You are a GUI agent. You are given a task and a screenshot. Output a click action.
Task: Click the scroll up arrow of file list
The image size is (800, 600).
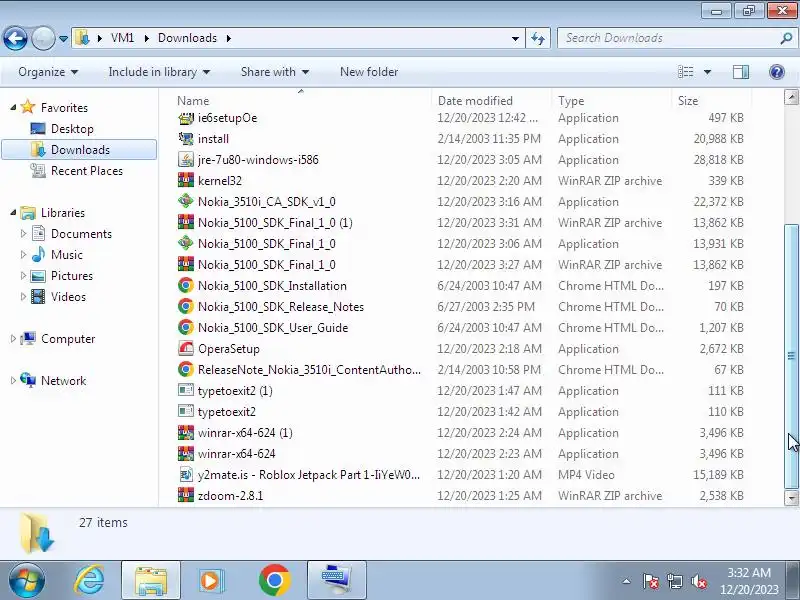pyautogui.click(x=791, y=97)
